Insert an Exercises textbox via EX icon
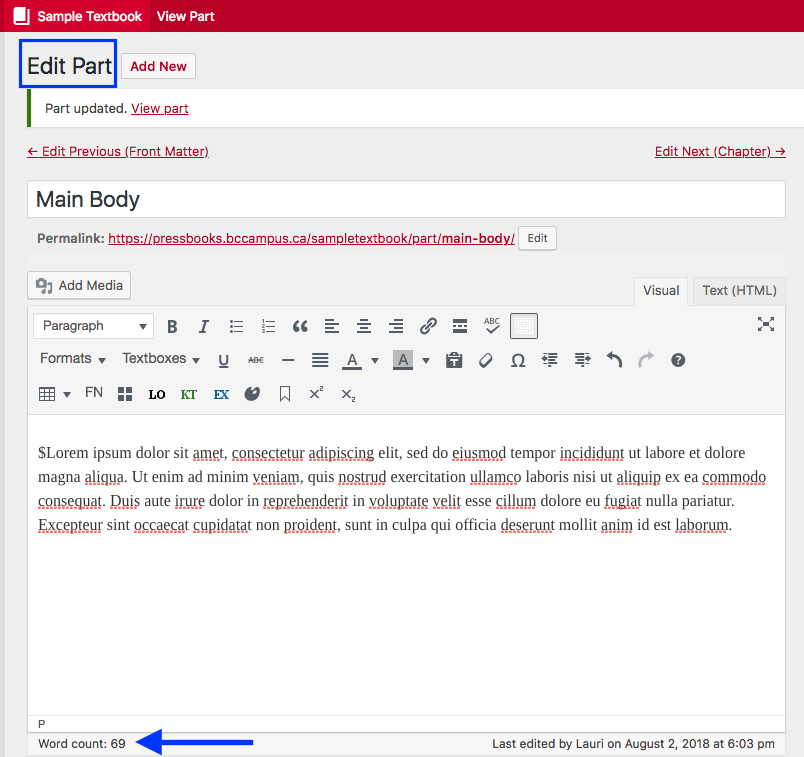This screenshot has width=804, height=757. pos(220,393)
